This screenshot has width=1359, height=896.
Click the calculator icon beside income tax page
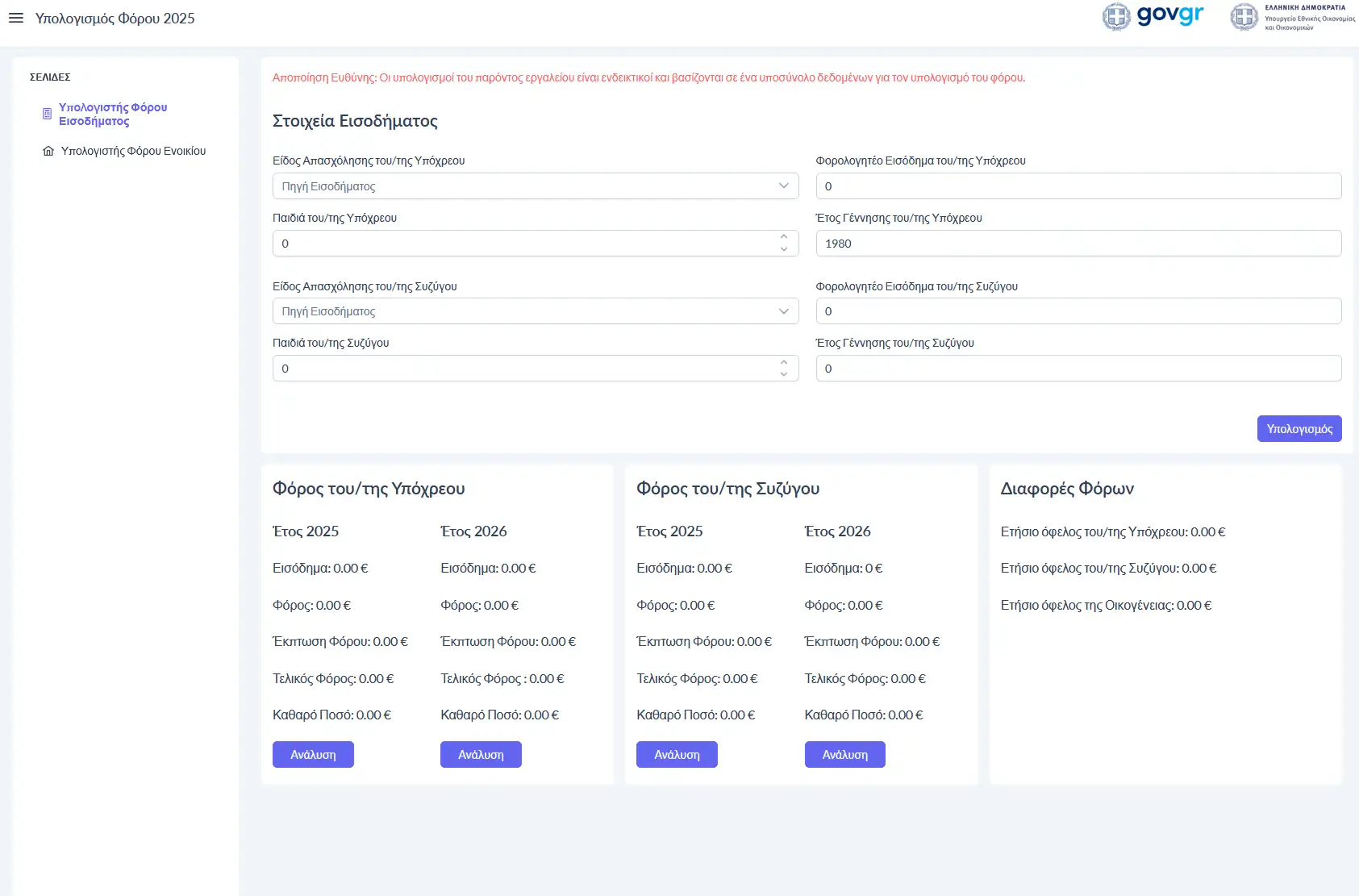point(47,114)
